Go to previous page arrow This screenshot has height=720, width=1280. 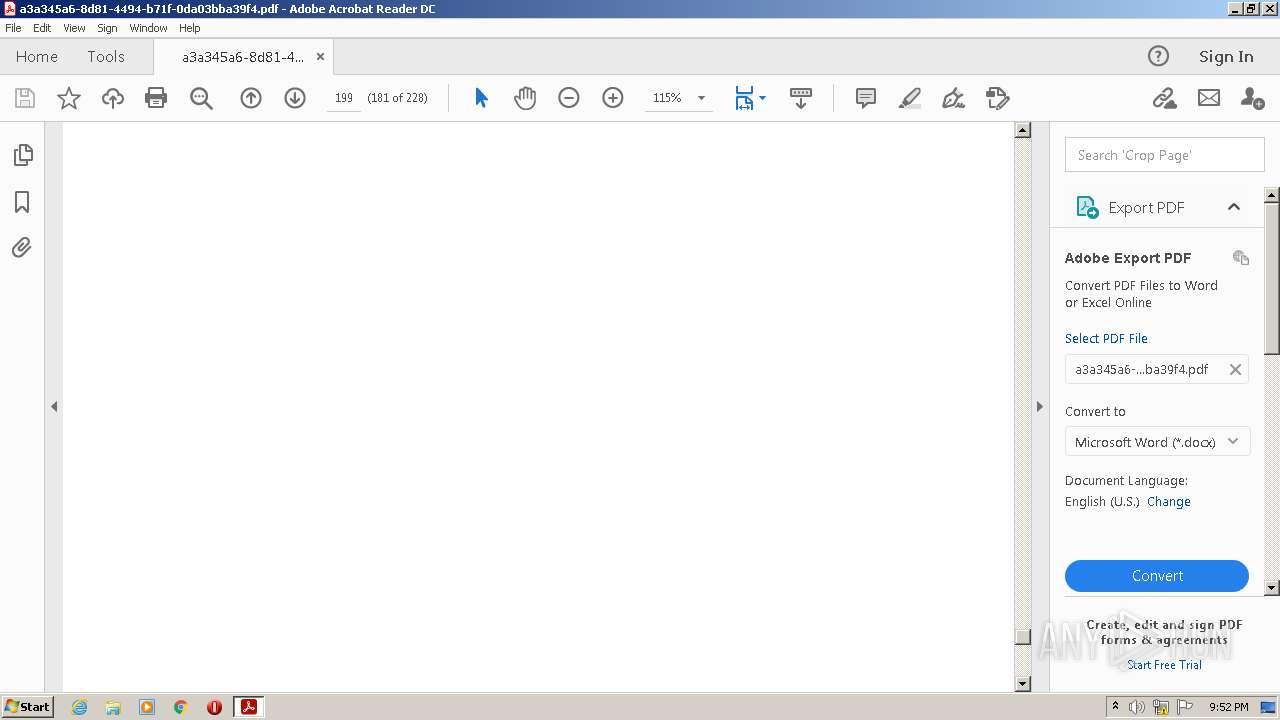click(x=251, y=98)
